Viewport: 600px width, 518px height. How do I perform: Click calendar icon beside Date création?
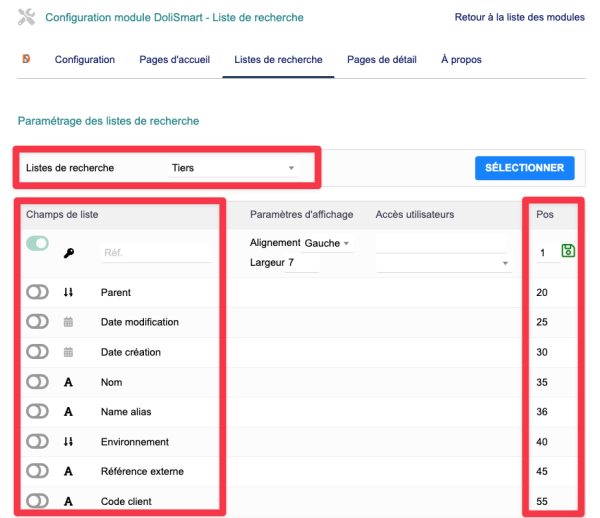click(69, 352)
